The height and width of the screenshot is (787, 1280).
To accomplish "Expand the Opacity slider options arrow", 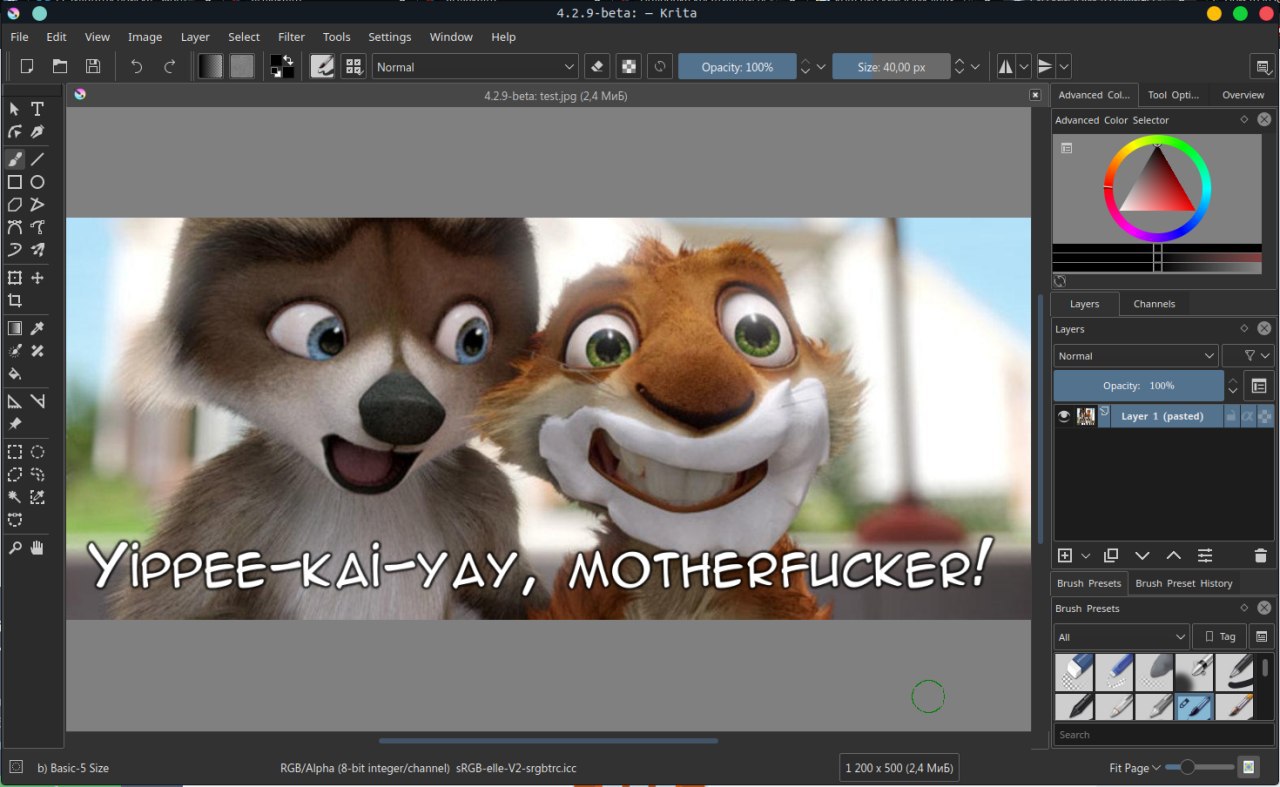I will click(x=822, y=67).
